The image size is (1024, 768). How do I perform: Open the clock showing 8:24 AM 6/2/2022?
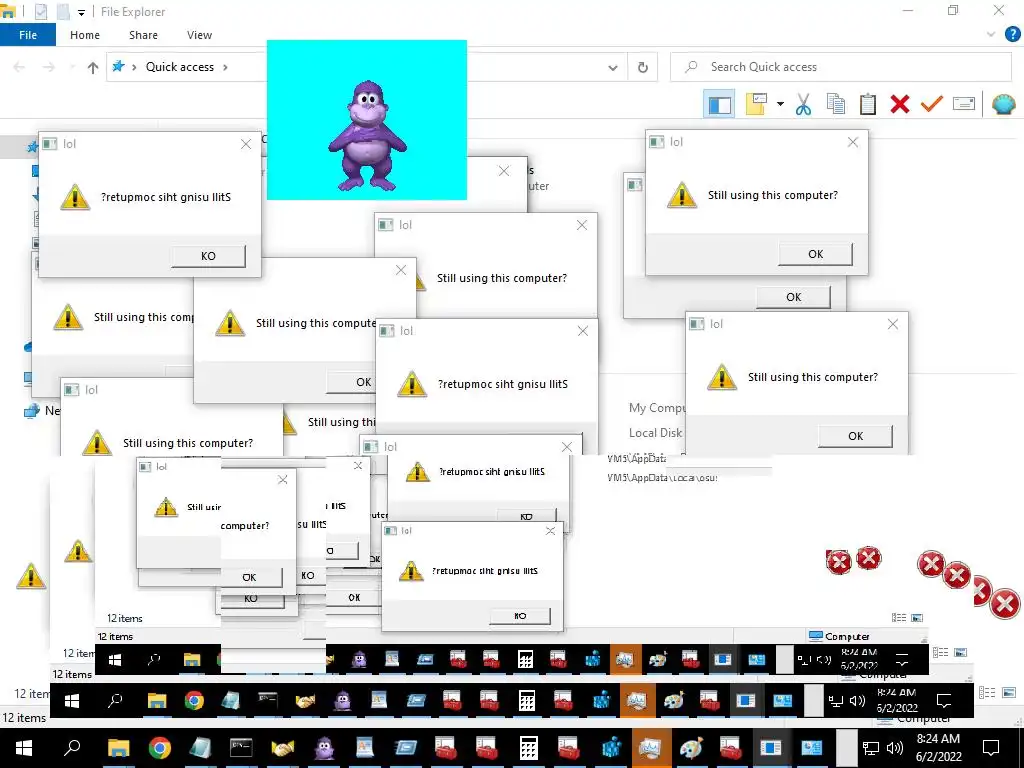coord(938,748)
